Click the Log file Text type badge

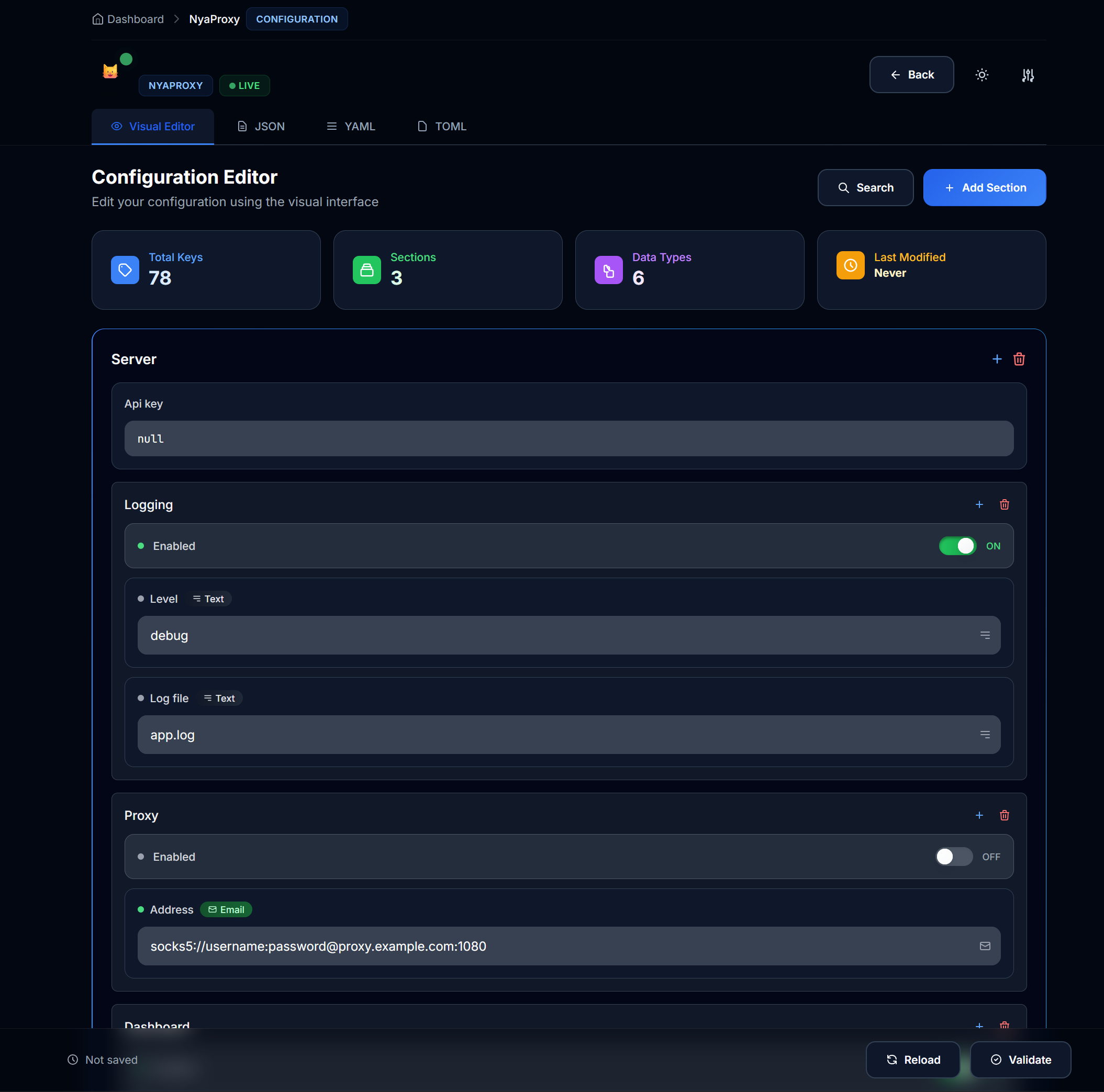(219, 698)
